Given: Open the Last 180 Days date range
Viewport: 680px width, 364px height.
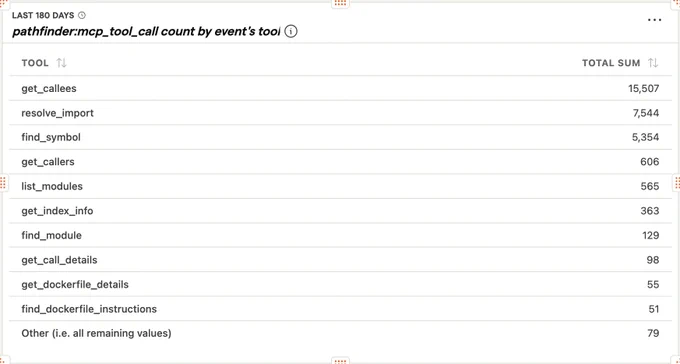Looking at the screenshot, I should [43, 16].
